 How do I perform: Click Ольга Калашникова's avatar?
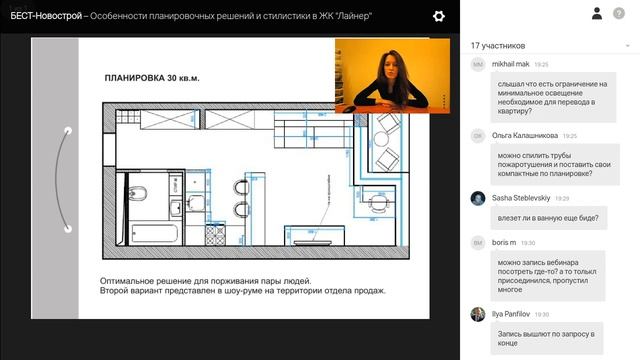(x=478, y=136)
